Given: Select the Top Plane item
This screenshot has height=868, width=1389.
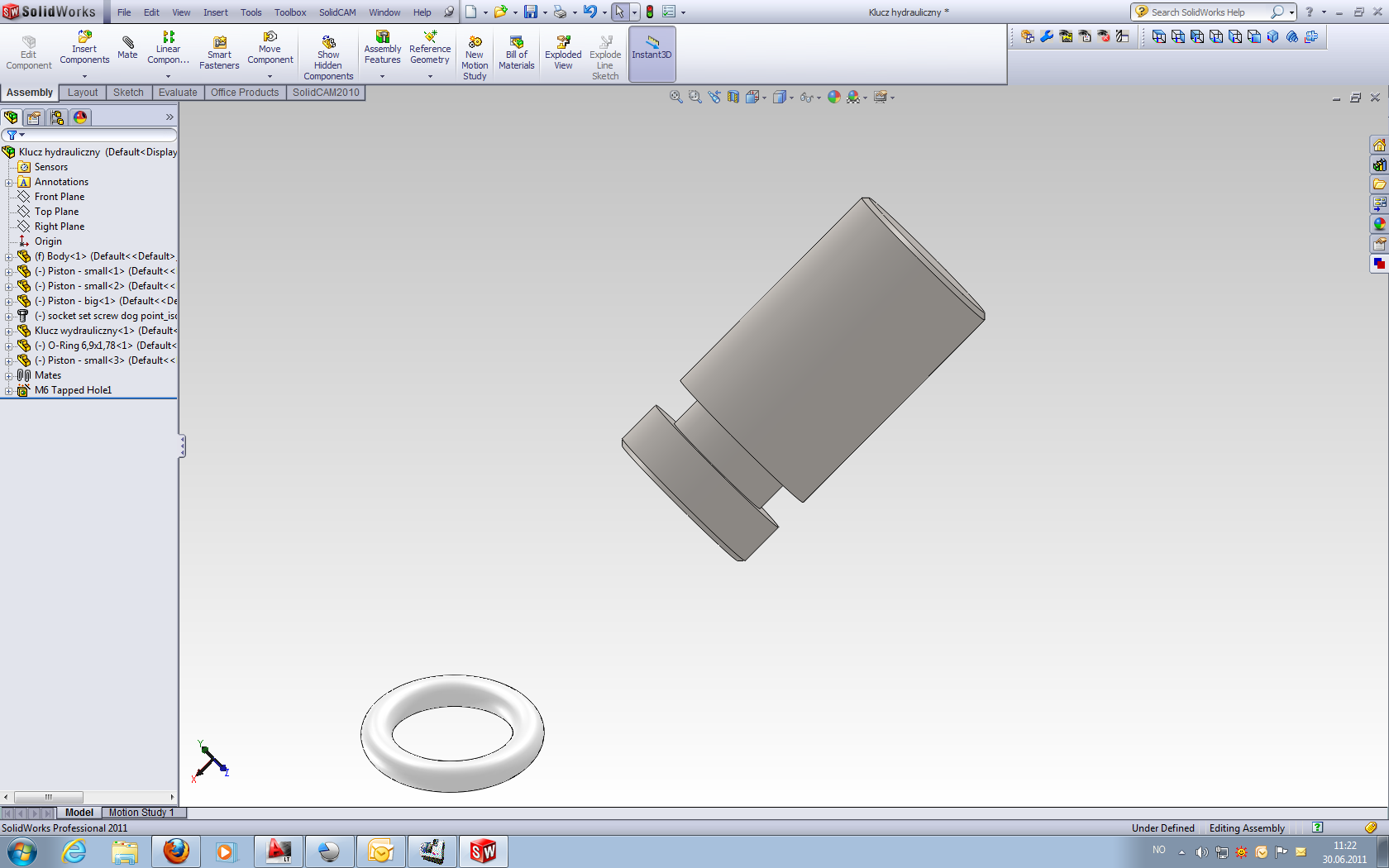Looking at the screenshot, I should pos(56,212).
